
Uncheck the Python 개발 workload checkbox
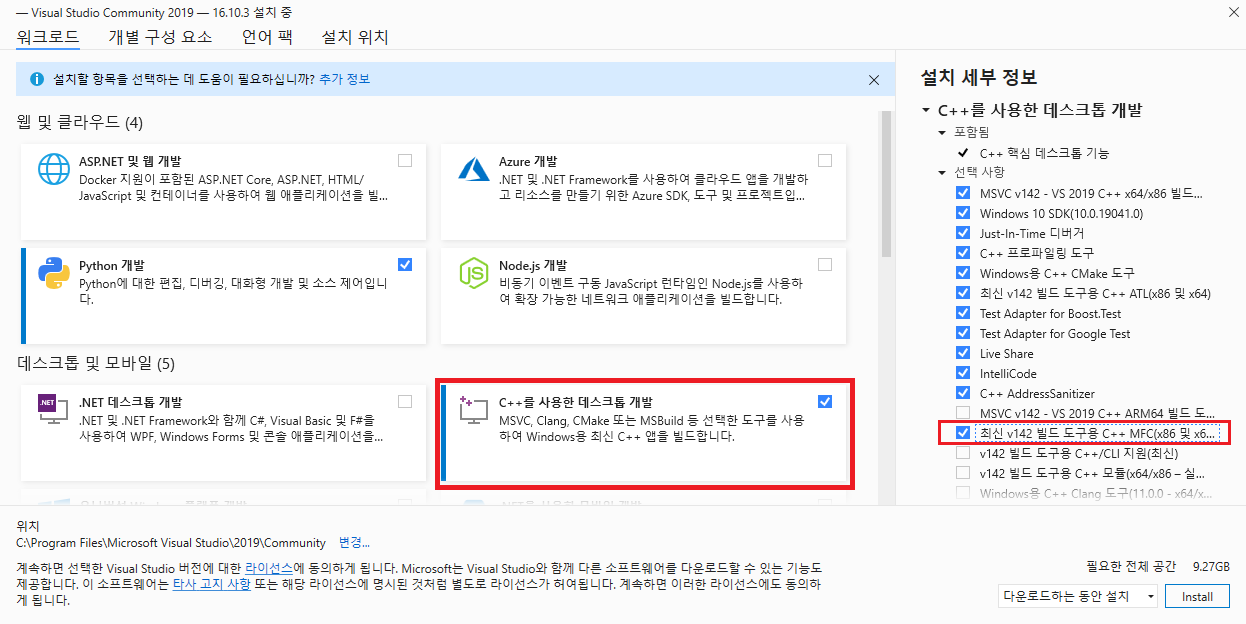point(405,264)
